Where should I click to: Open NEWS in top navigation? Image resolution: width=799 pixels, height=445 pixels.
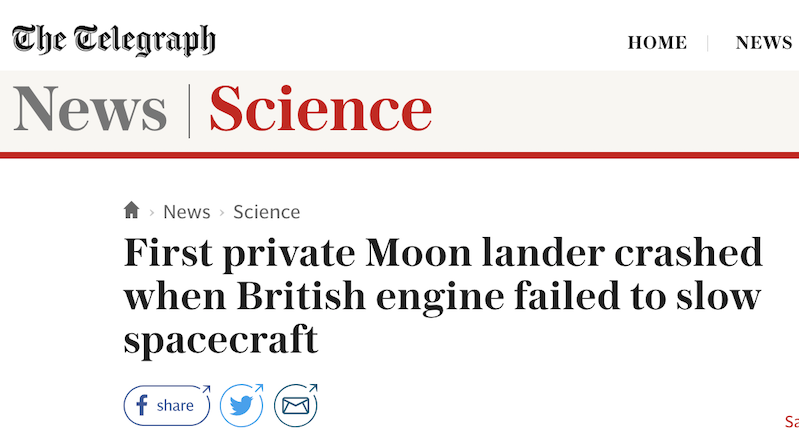click(764, 43)
